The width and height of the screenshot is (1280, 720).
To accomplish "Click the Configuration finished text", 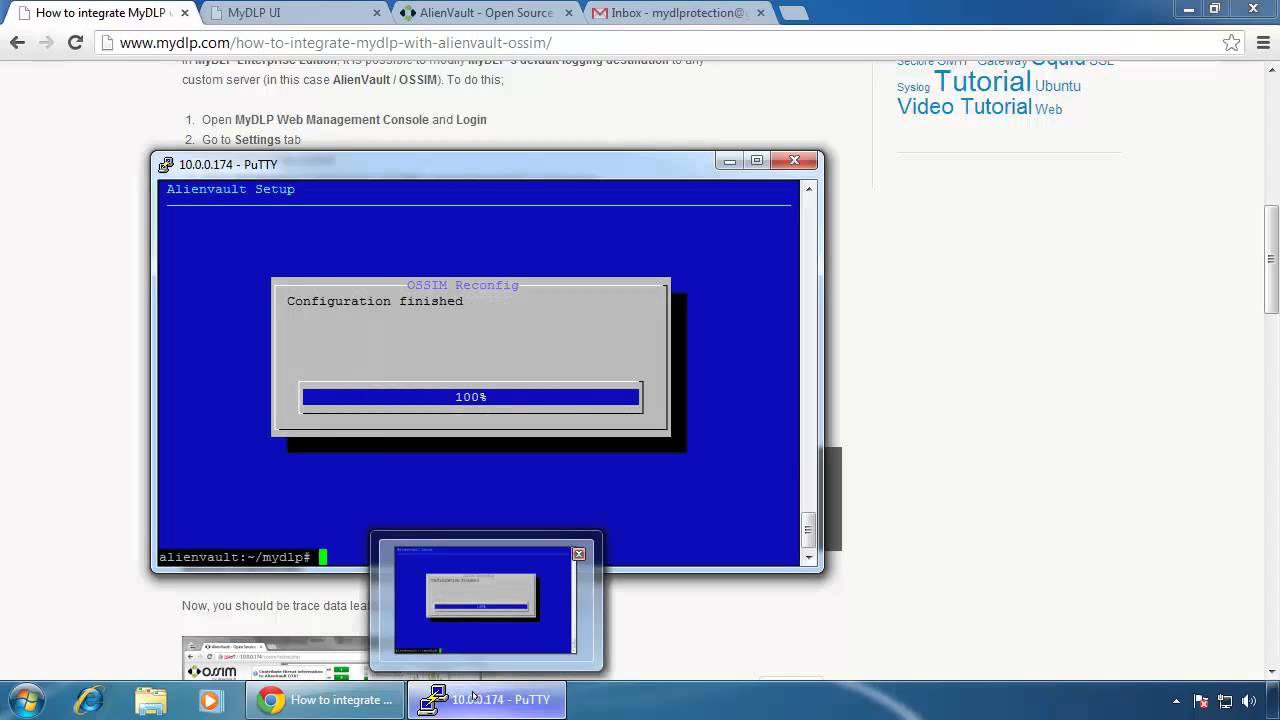I will click(x=375, y=301).
